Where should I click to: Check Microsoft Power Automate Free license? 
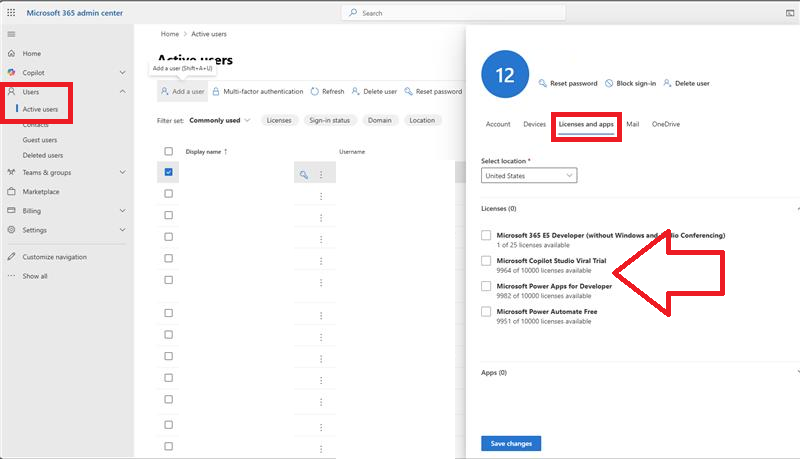point(486,312)
